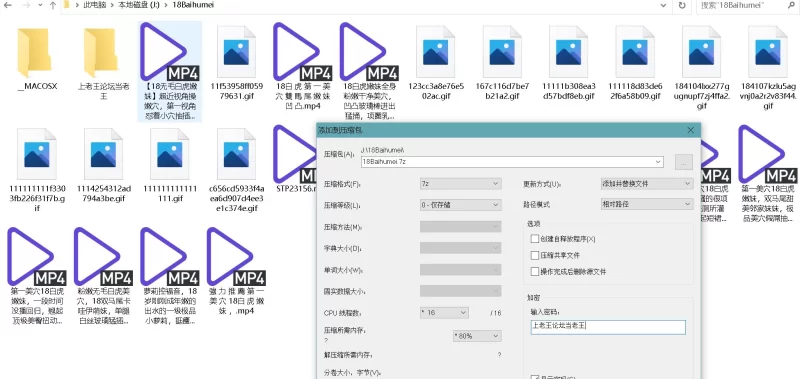Click the browse button next to archive name
The image size is (800, 379).
(x=684, y=162)
